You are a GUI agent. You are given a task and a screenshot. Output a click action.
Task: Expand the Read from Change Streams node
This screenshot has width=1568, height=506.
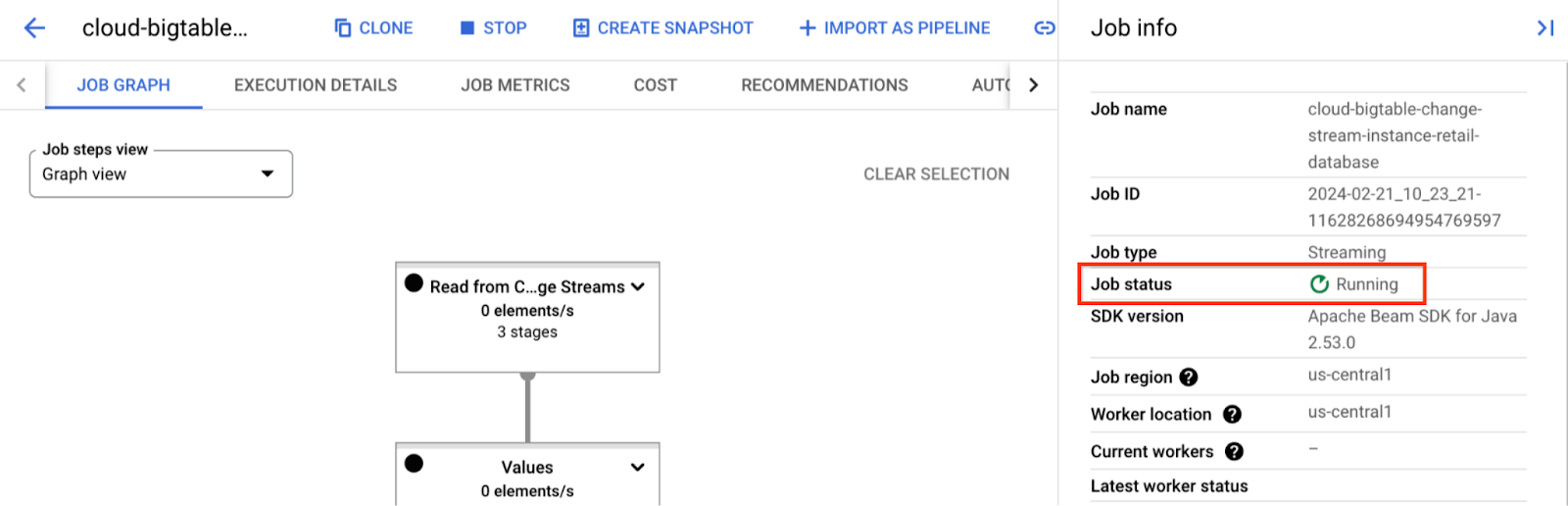pyautogui.click(x=638, y=287)
